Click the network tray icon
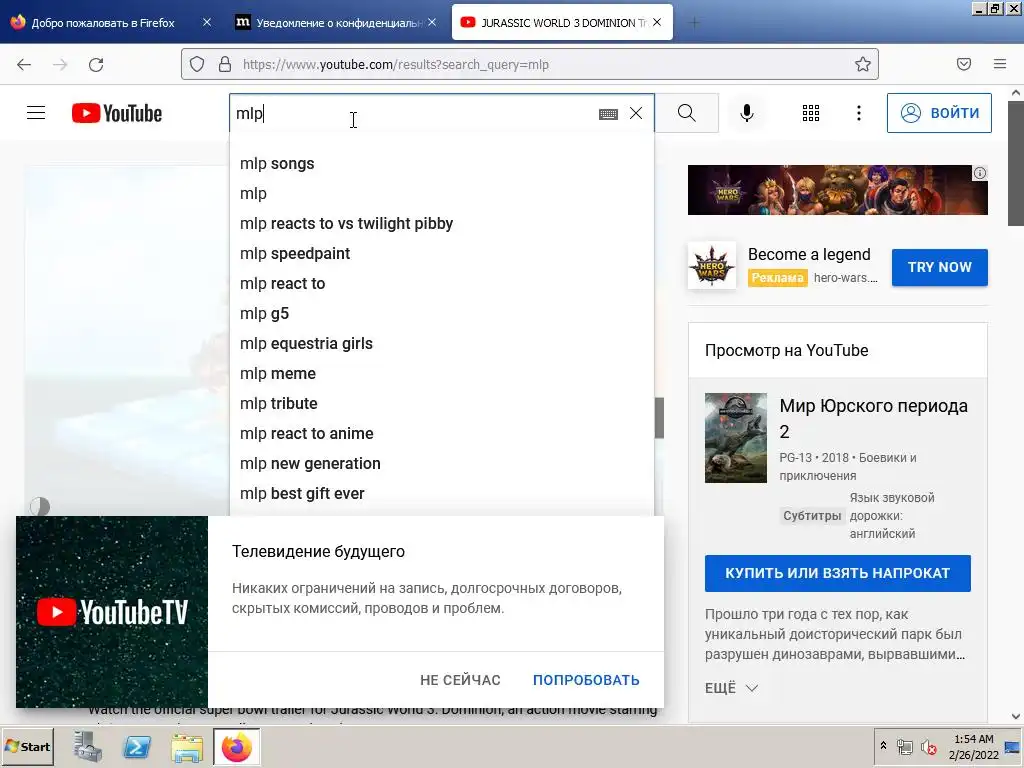Viewport: 1024px width, 768px height. coord(904,748)
